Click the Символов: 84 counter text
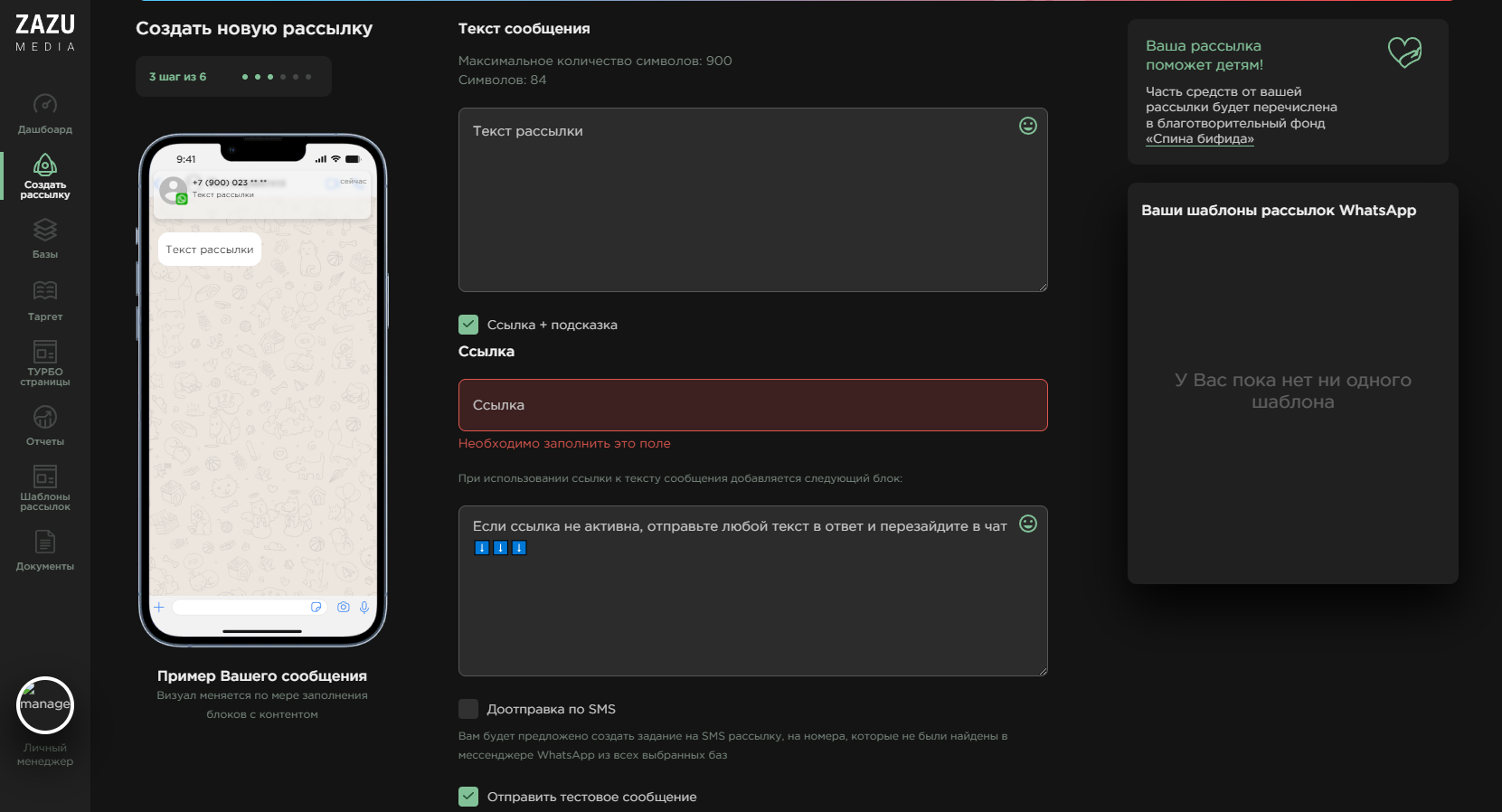The height and width of the screenshot is (812, 1502). (503, 80)
